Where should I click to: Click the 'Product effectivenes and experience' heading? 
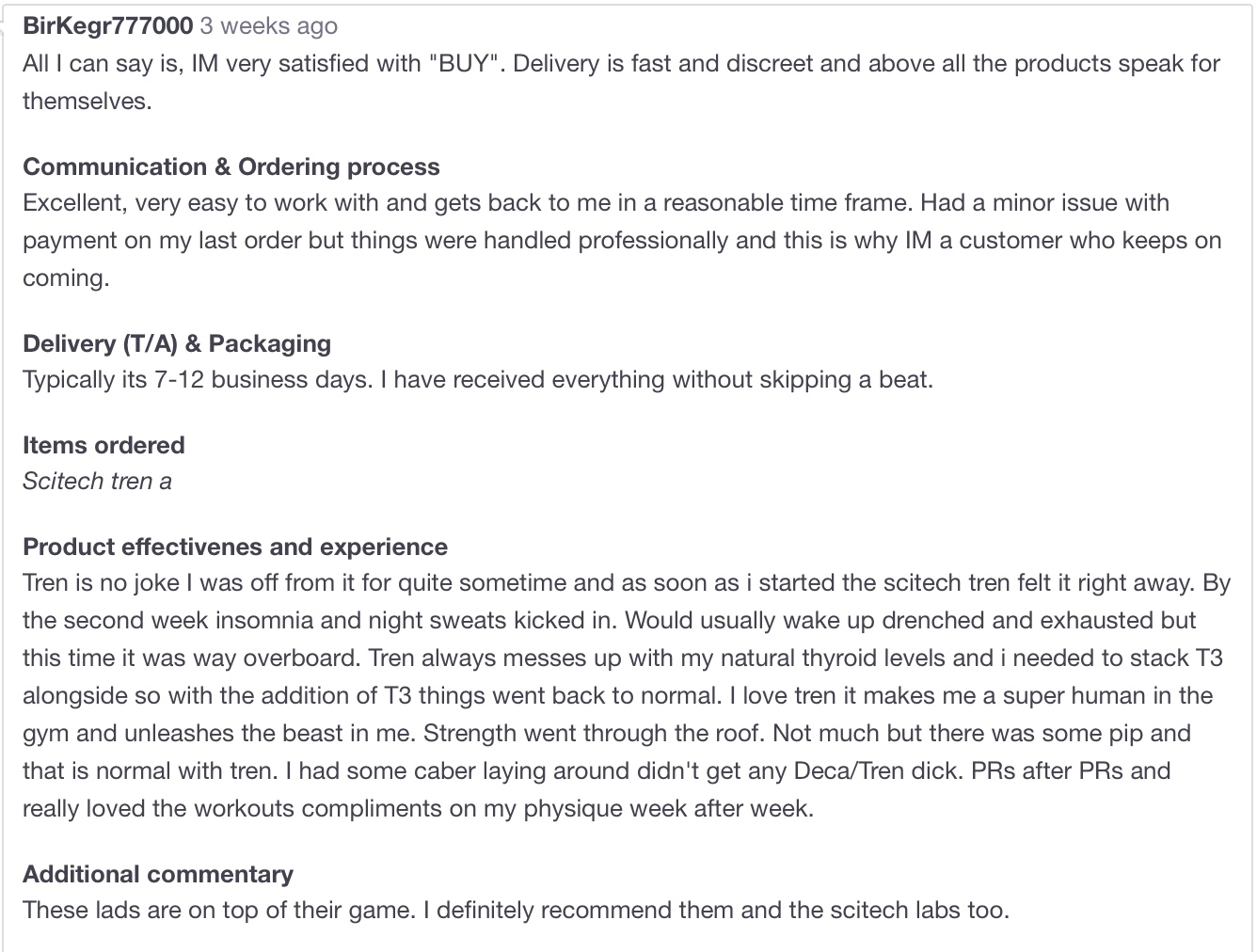pyautogui.click(x=235, y=547)
